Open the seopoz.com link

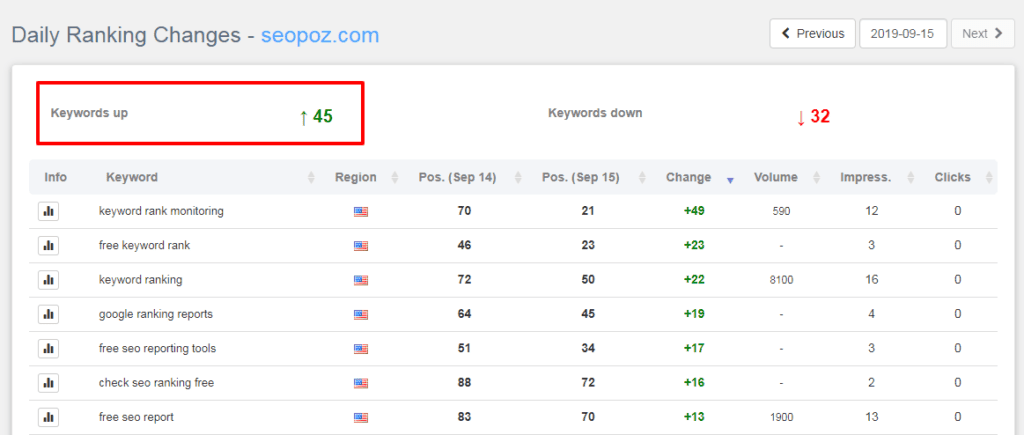click(x=320, y=35)
